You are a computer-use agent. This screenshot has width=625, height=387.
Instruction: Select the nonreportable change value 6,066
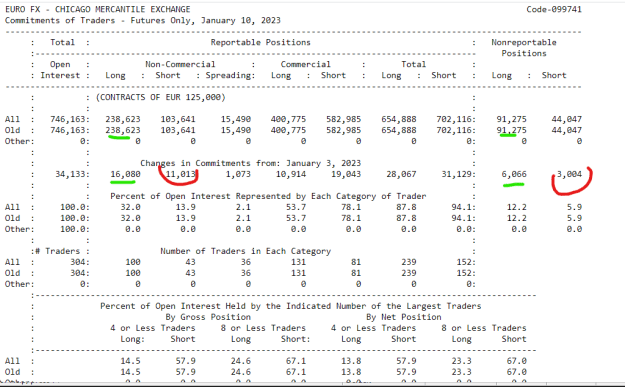(514, 174)
